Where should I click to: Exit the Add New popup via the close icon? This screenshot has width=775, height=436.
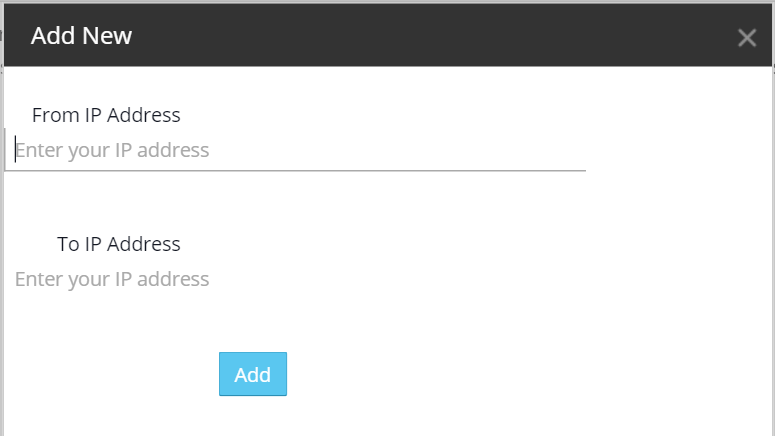coord(746,38)
